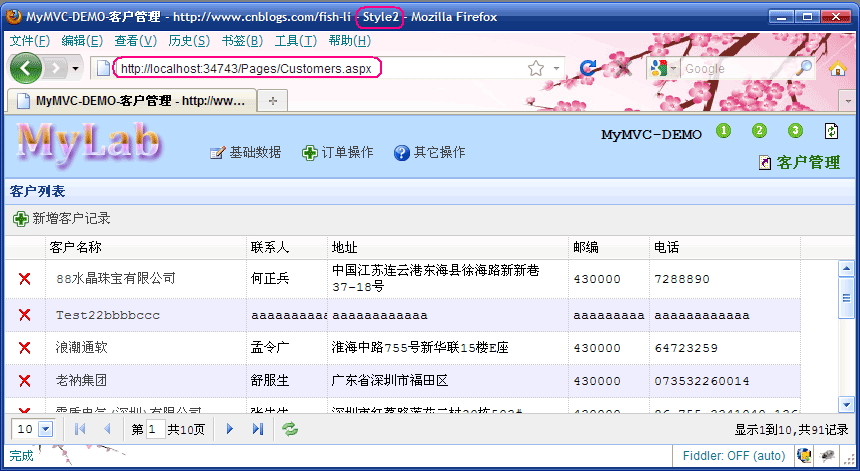Go to next page in pager
Screen dimensions: 860x471
point(230,429)
